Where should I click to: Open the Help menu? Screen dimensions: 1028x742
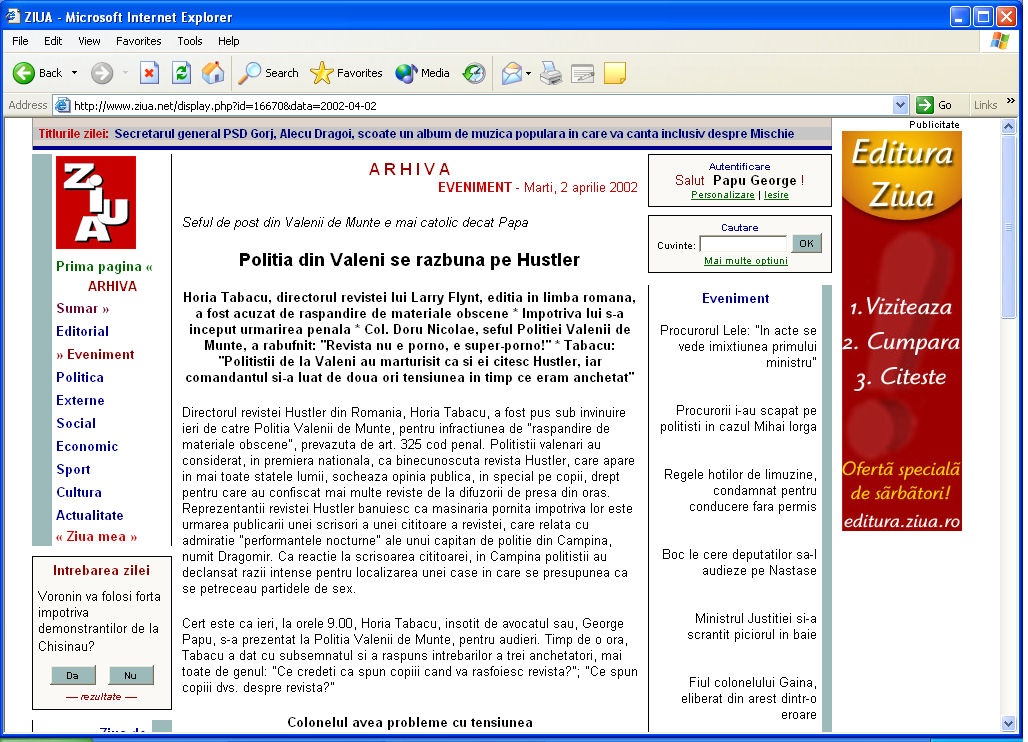tap(228, 41)
